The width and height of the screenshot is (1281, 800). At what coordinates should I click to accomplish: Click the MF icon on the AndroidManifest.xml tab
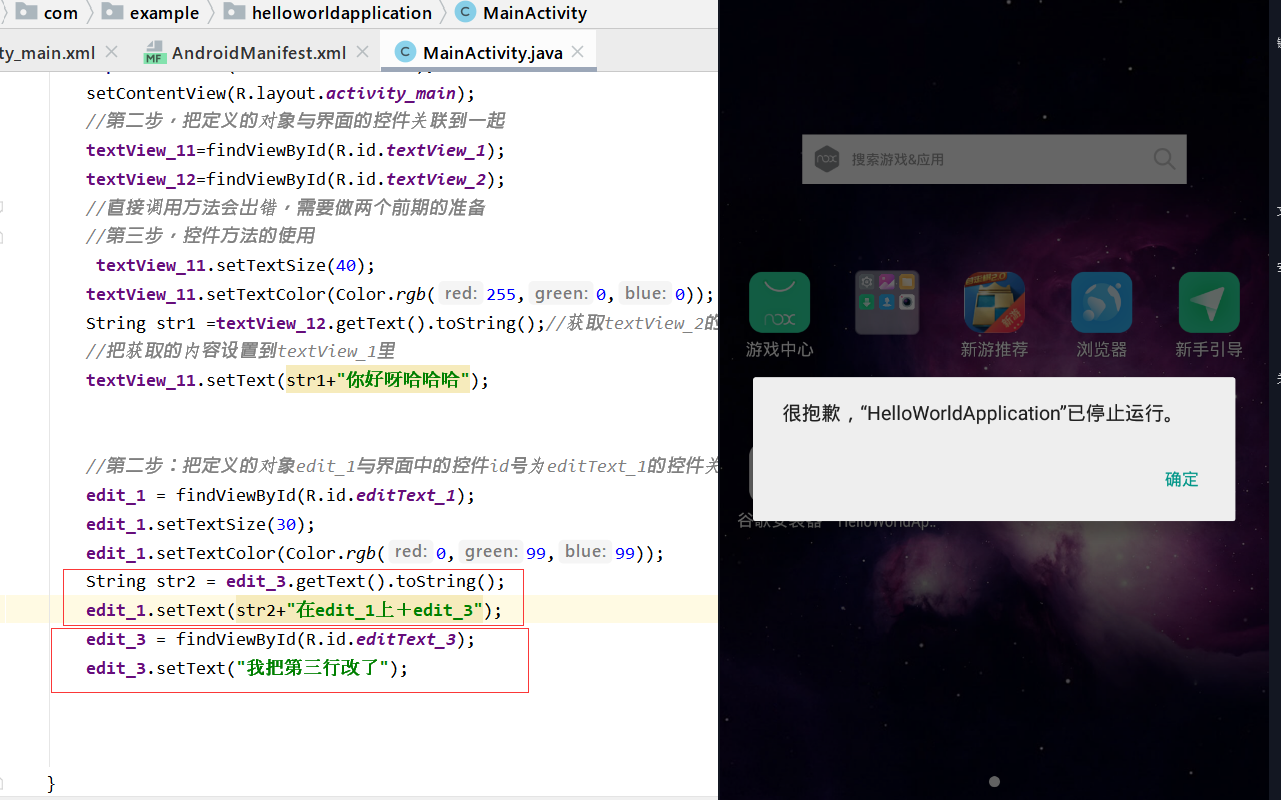pyautogui.click(x=155, y=50)
